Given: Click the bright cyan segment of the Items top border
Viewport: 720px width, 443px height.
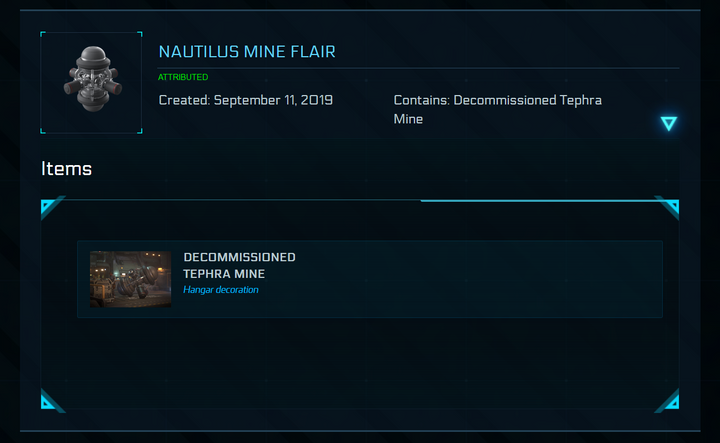Looking at the screenshot, I should point(540,200).
